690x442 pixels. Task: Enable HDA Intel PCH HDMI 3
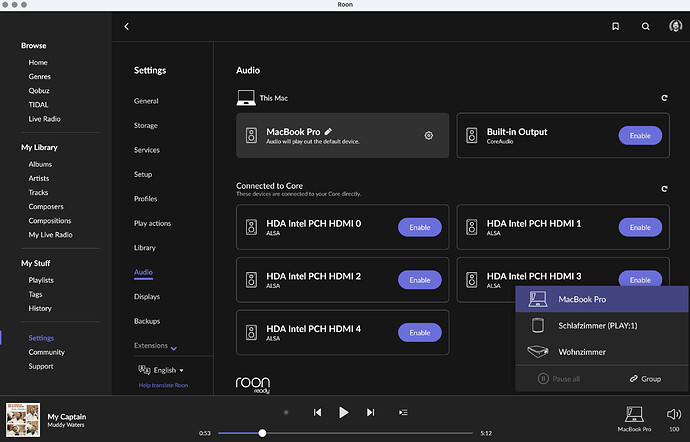point(640,279)
